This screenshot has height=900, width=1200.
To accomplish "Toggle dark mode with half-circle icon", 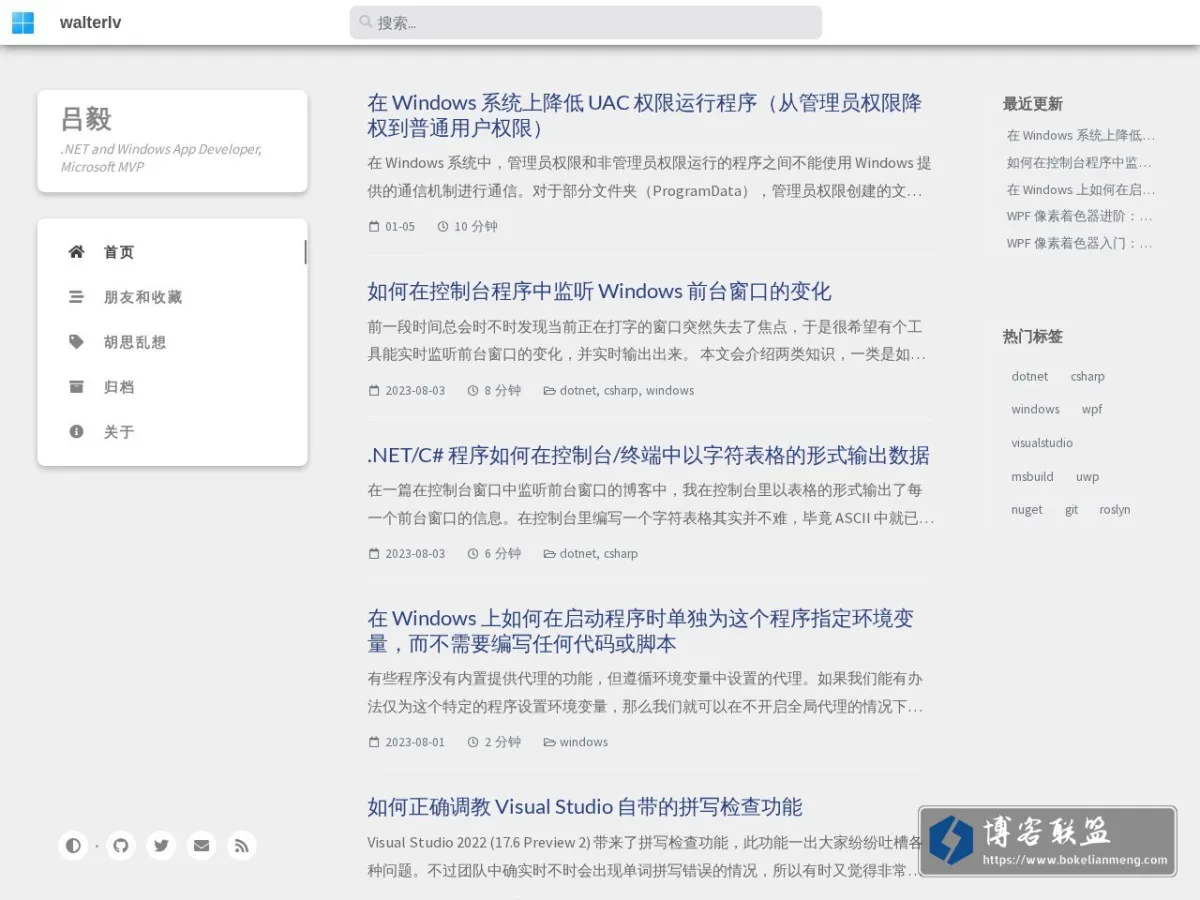I will point(73,846).
